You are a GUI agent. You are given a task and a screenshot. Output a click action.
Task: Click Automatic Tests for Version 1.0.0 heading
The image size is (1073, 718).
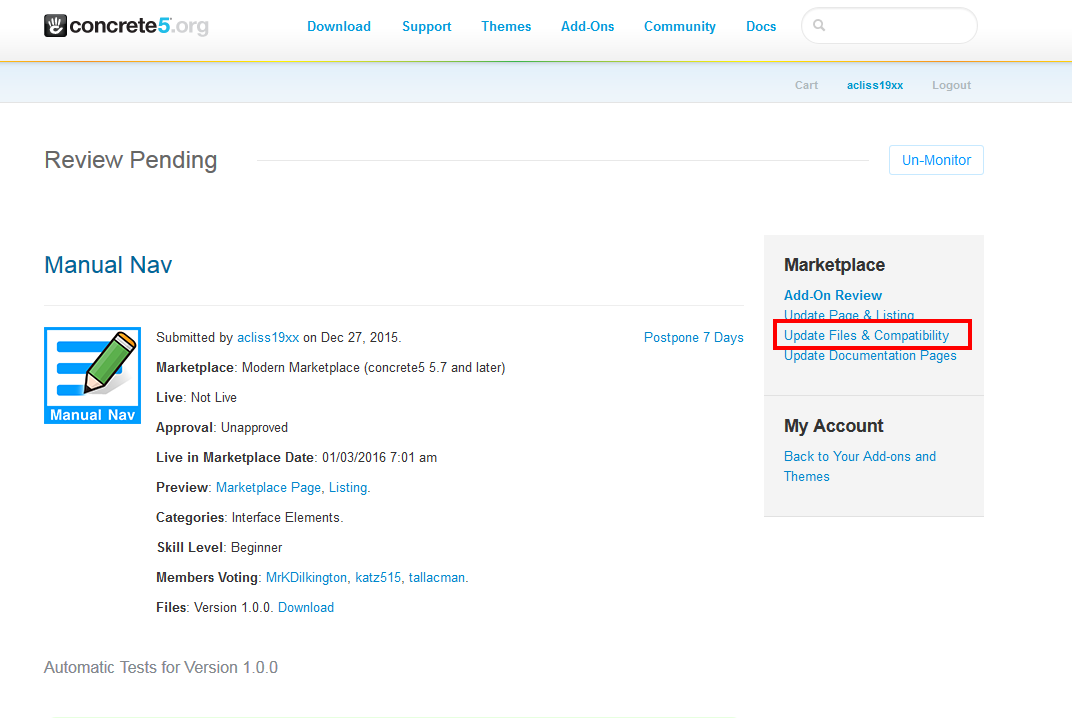coord(161,667)
